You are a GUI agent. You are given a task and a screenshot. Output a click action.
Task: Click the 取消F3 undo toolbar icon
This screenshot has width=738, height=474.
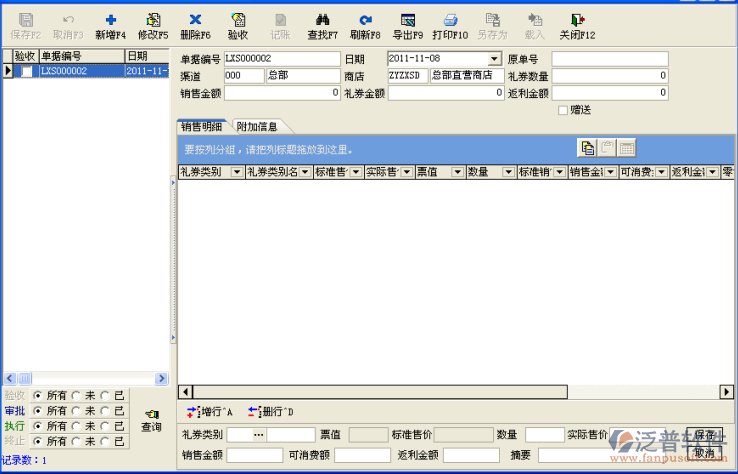pyautogui.click(x=68, y=26)
